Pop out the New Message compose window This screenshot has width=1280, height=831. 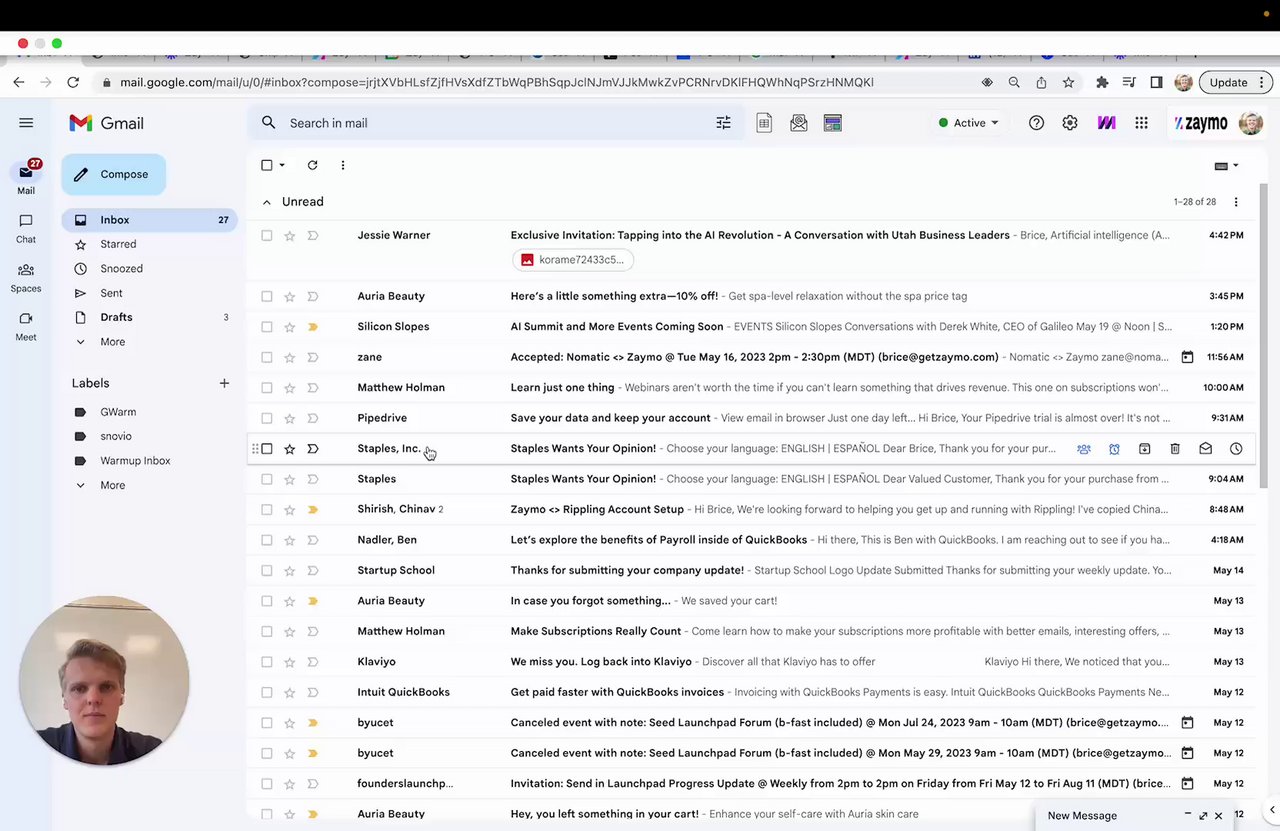click(x=1203, y=816)
